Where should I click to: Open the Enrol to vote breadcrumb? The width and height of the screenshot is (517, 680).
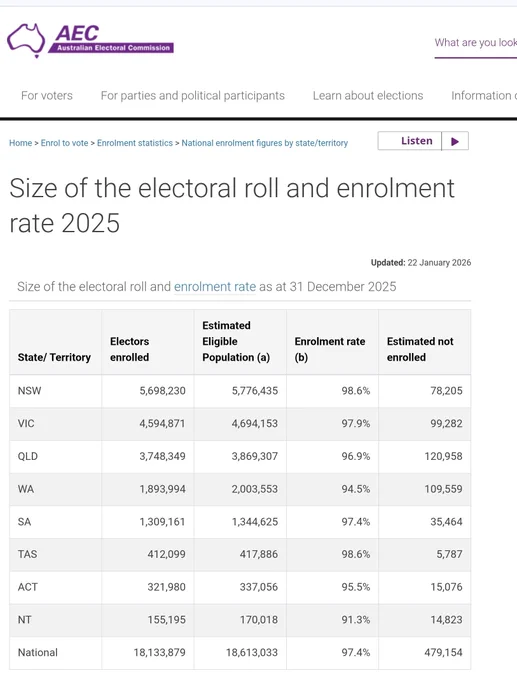click(x=64, y=143)
